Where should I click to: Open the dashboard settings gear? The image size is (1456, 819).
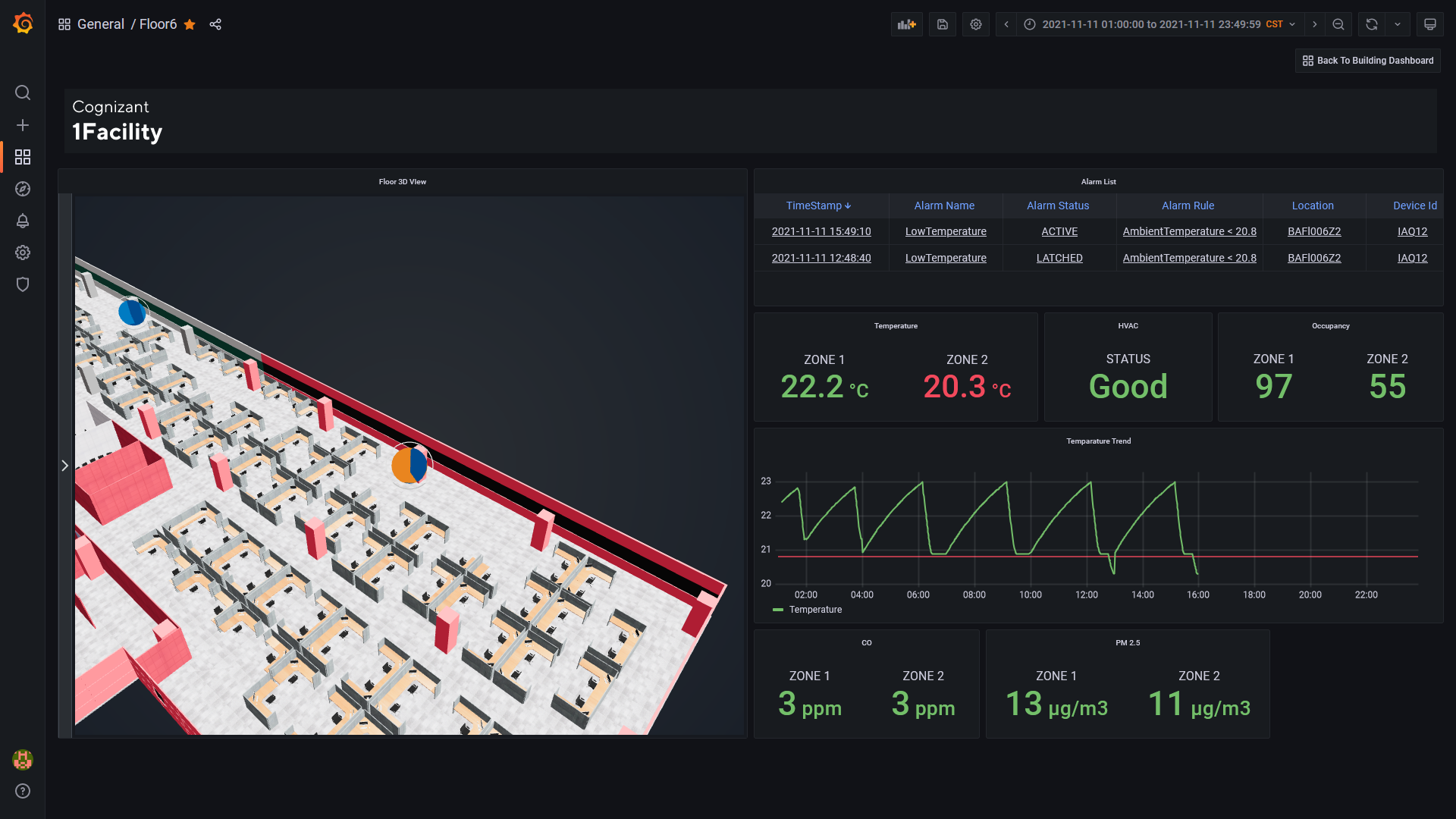tap(975, 24)
